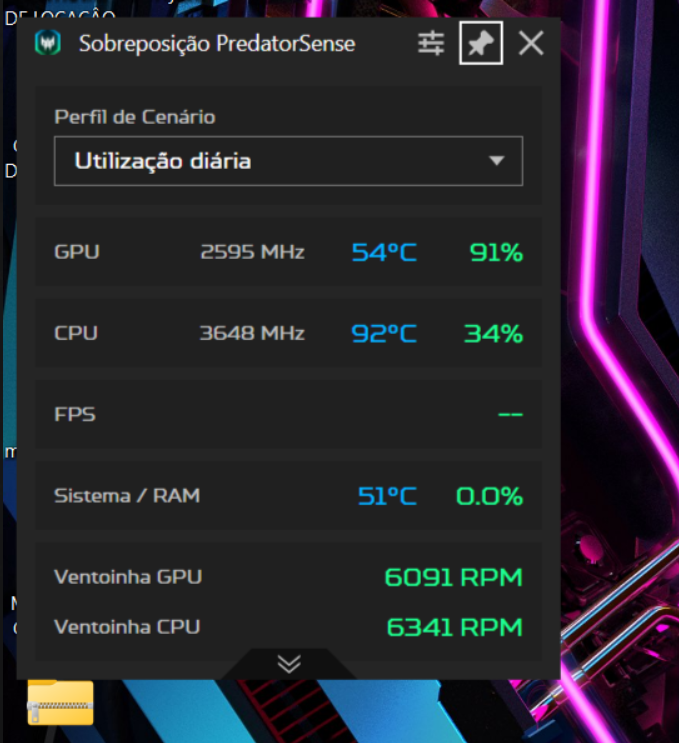Close the PredatorSense overlay window

[x=531, y=44]
